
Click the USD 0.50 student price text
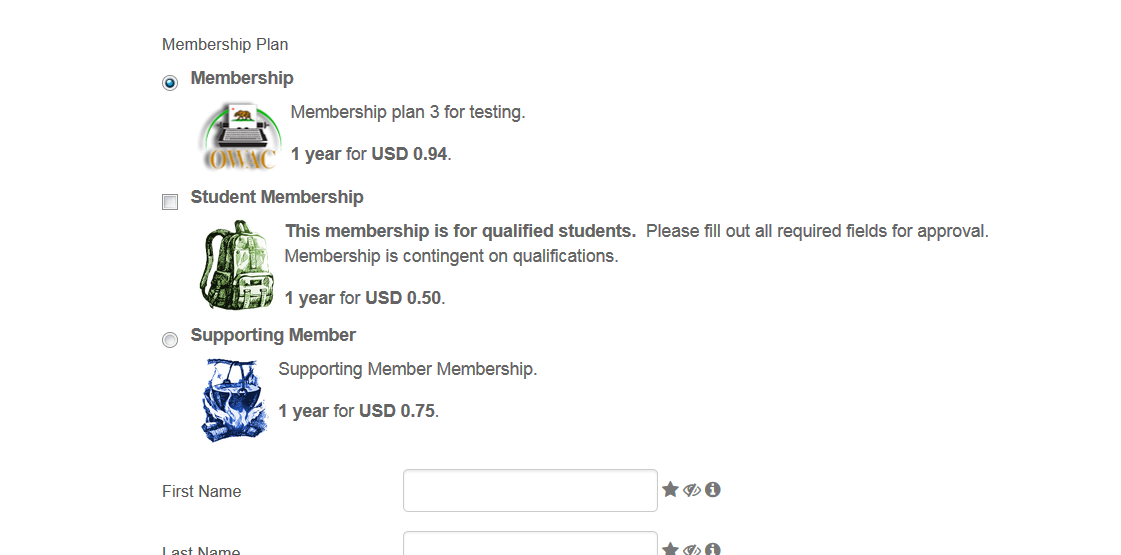[x=403, y=298]
